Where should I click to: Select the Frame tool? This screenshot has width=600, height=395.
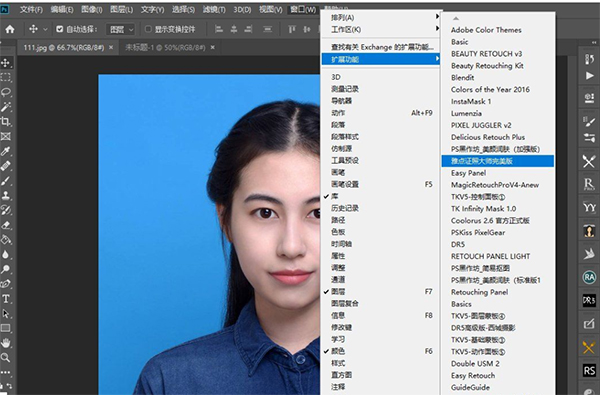[x=6, y=137]
